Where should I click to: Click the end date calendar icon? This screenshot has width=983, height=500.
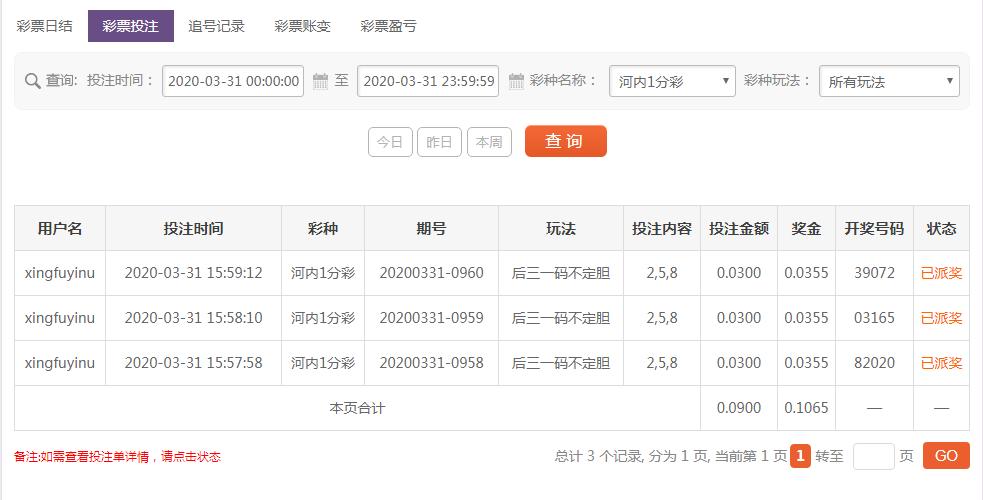coord(516,81)
